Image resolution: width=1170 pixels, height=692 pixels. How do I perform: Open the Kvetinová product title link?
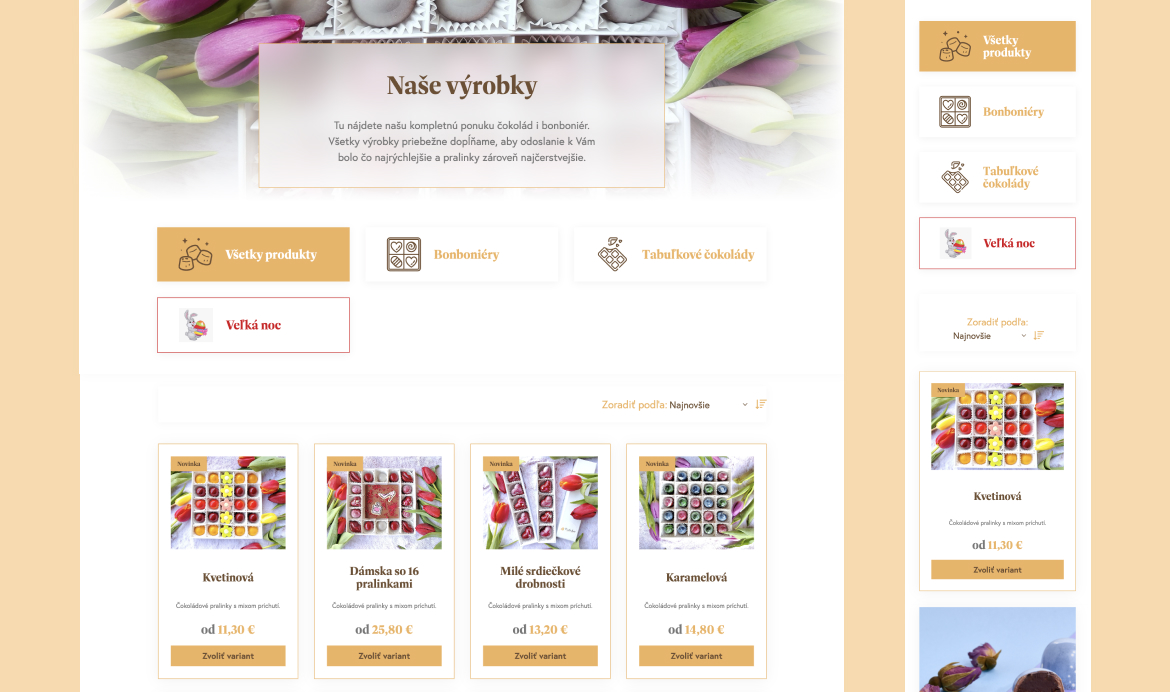[228, 577]
